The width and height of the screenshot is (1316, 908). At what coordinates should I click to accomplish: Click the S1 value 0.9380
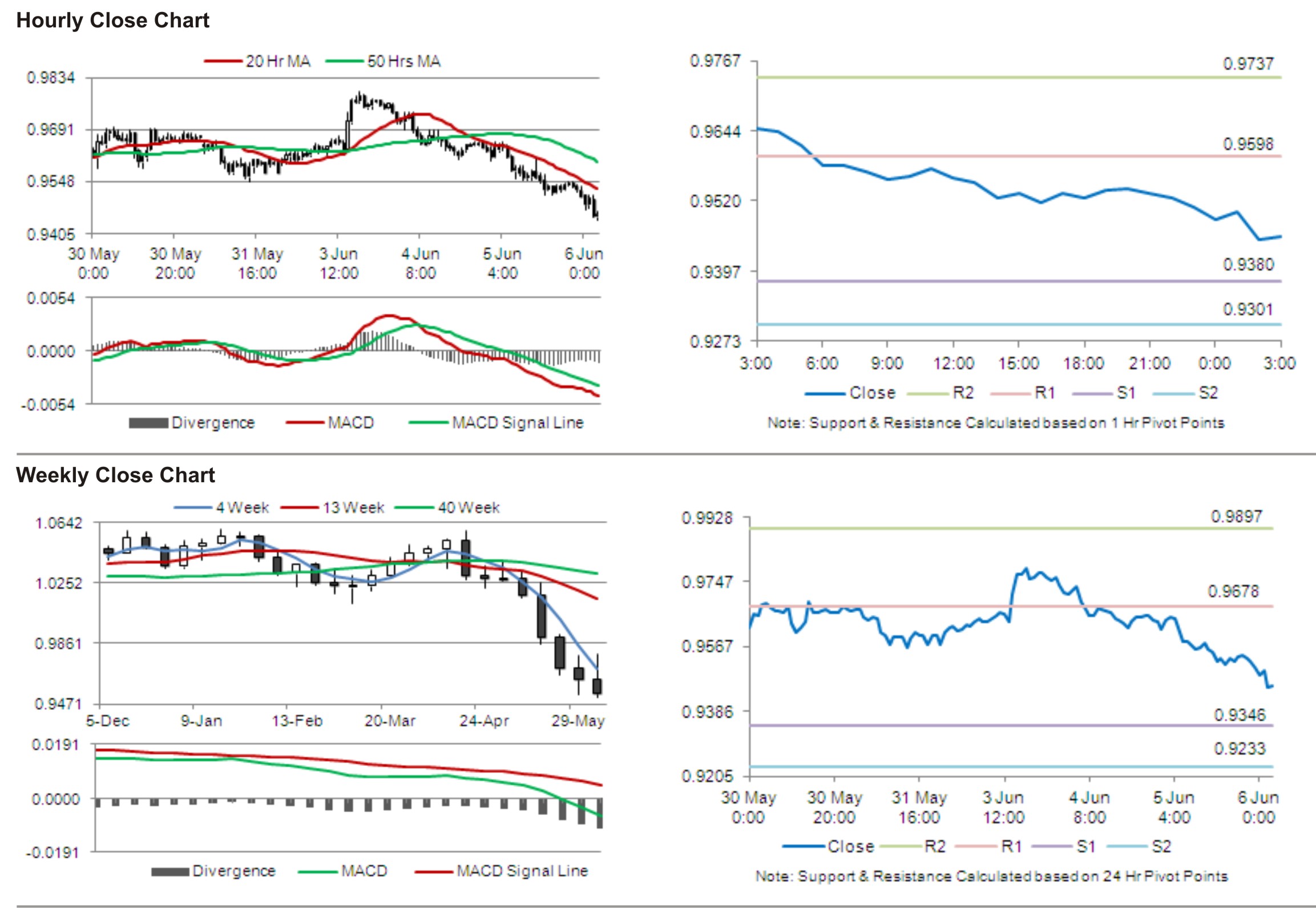coord(1248,264)
